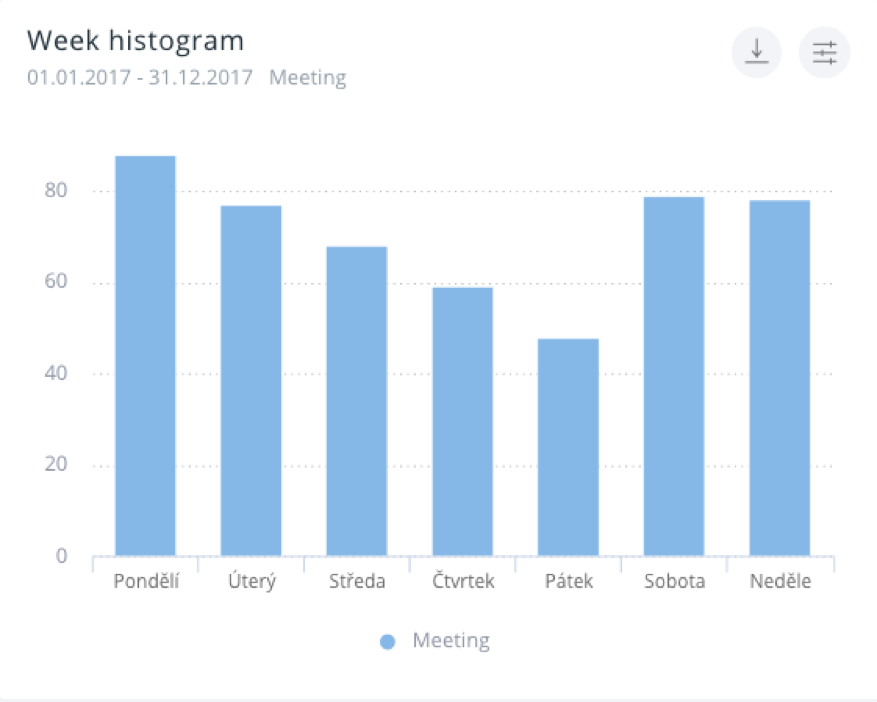Click the Pondělí bar
The height and width of the screenshot is (702, 877).
(x=145, y=356)
